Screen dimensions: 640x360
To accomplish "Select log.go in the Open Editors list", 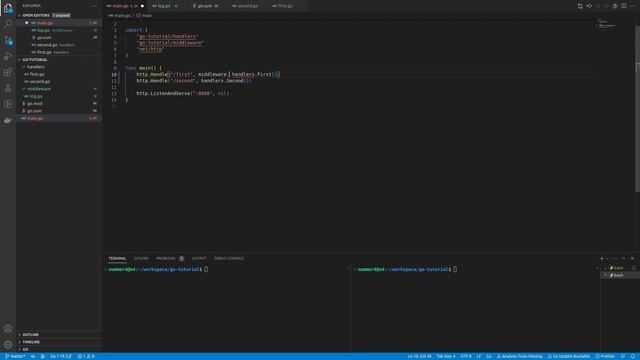I will 59,30.
